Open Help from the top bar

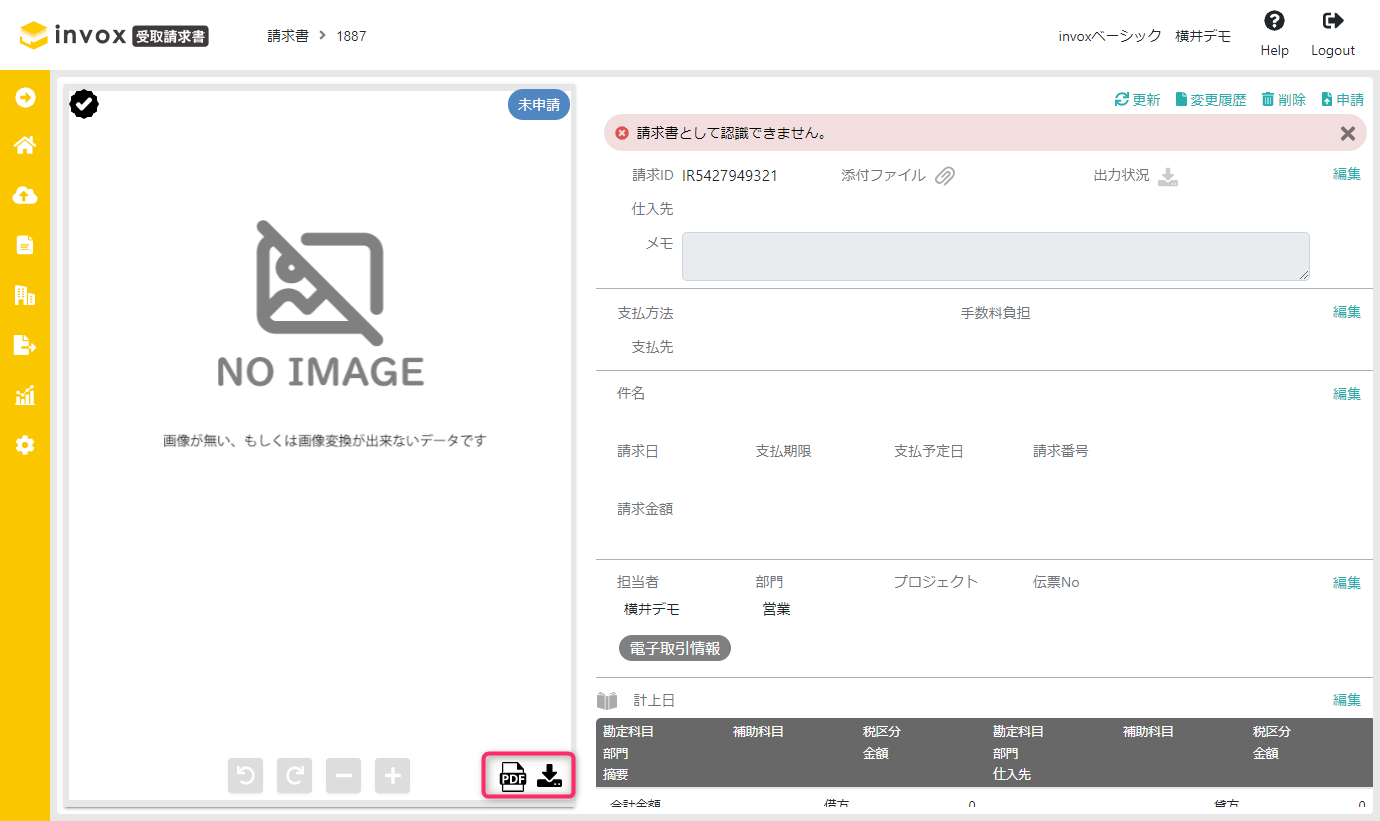1273,30
